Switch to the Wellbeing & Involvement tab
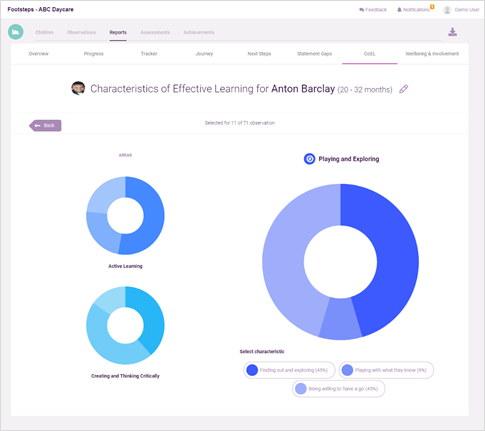 point(432,54)
